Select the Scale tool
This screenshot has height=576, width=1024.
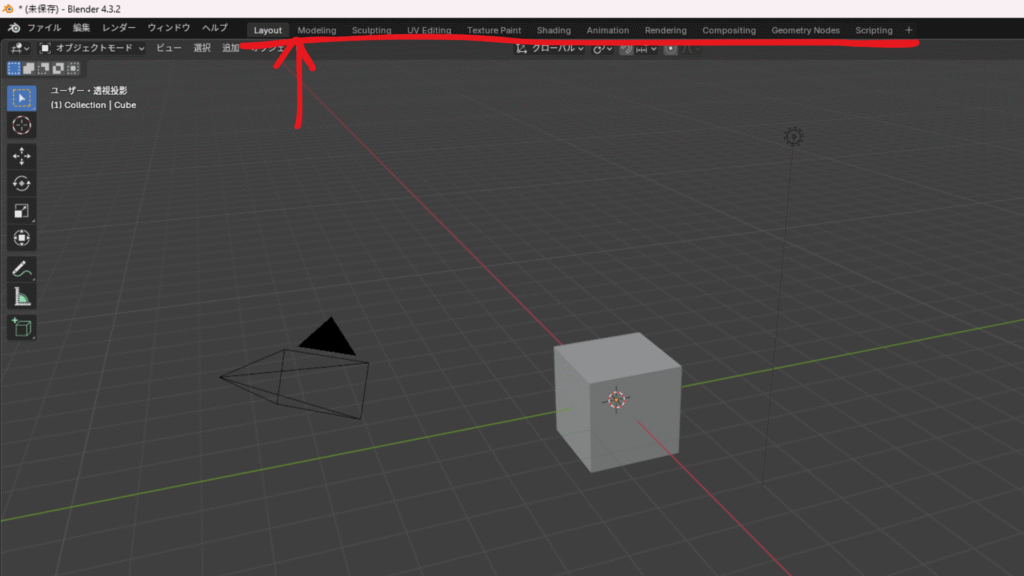pyautogui.click(x=22, y=211)
